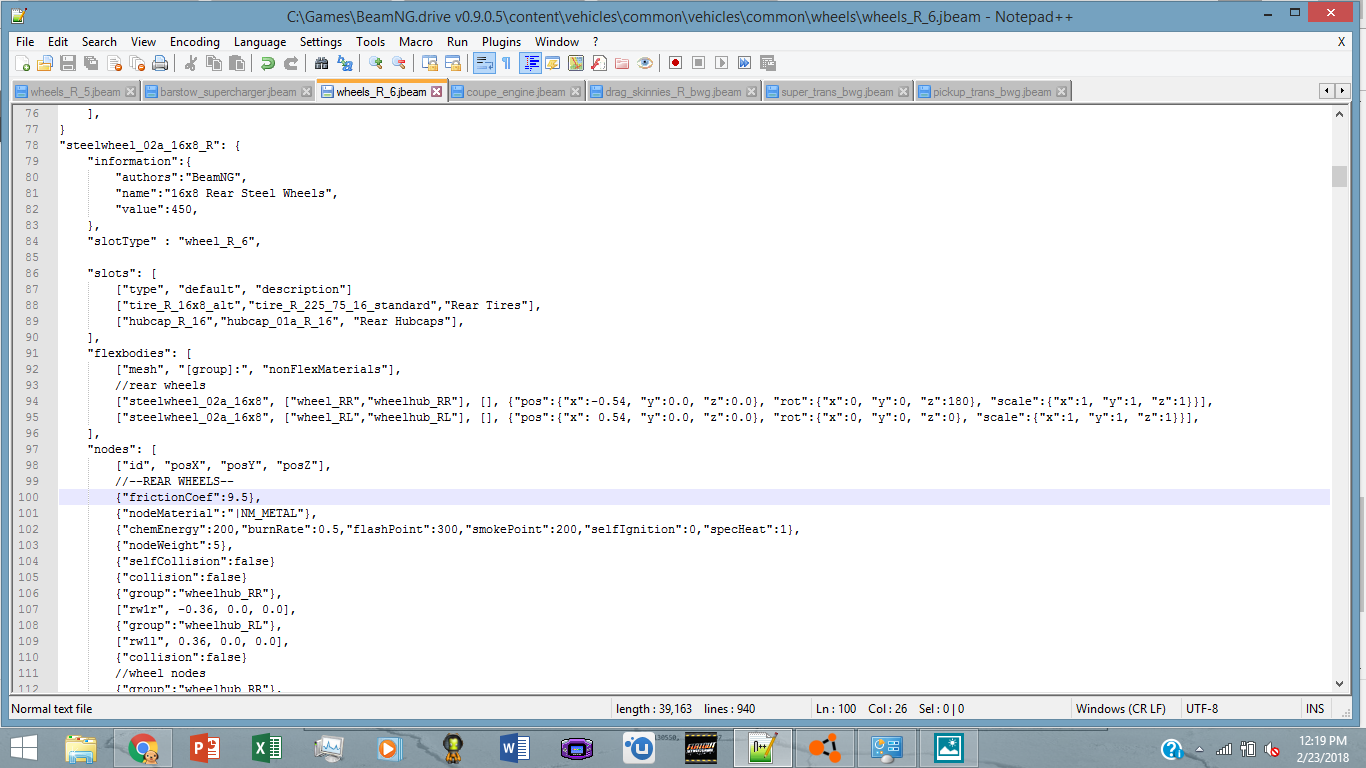Toggle word wrap in the toolbar
This screenshot has height=768, width=1366.
click(x=483, y=63)
